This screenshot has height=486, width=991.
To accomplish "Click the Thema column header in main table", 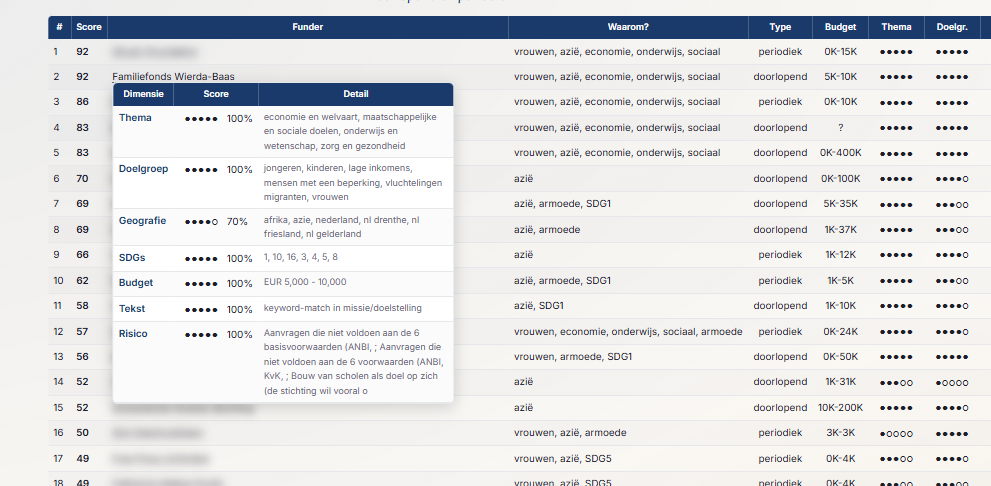I will click(896, 27).
